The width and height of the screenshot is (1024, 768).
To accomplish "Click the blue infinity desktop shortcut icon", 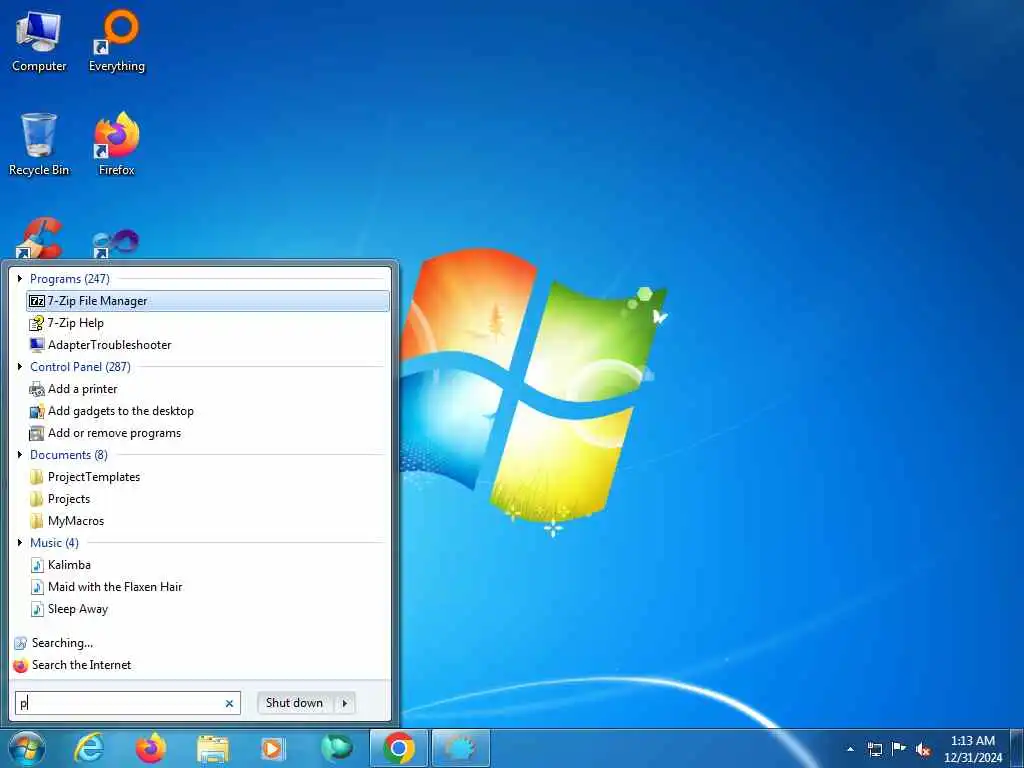I will 116,243.
